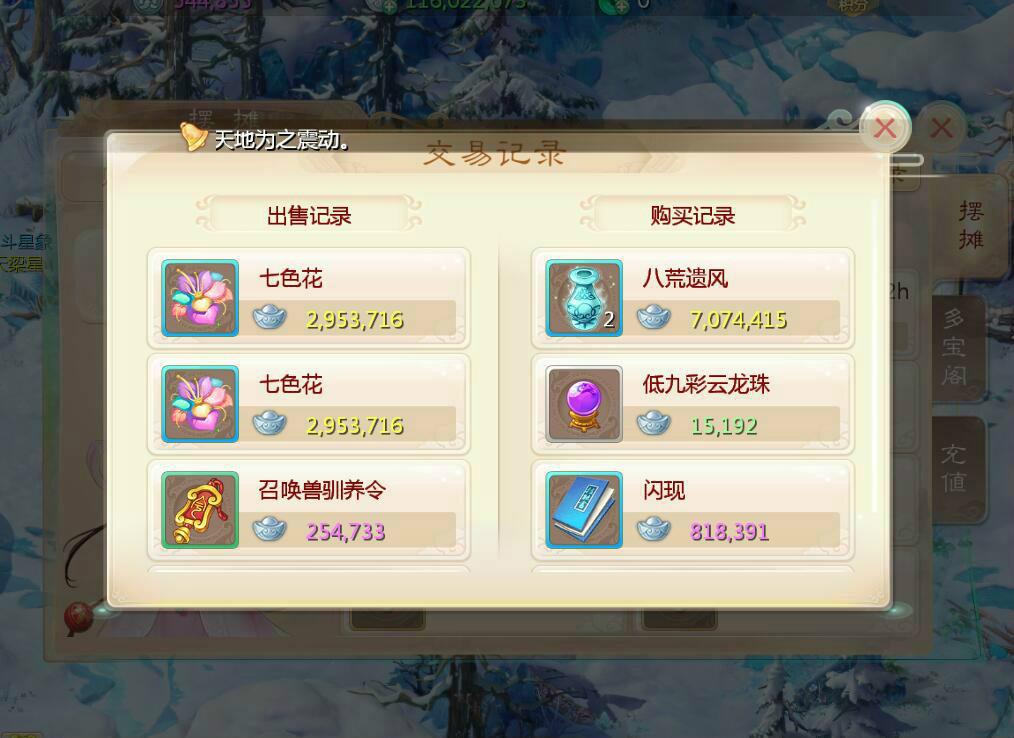The height and width of the screenshot is (738, 1014).
Task: Click silver ingot icon beside 7,074,415
Action: 654,318
